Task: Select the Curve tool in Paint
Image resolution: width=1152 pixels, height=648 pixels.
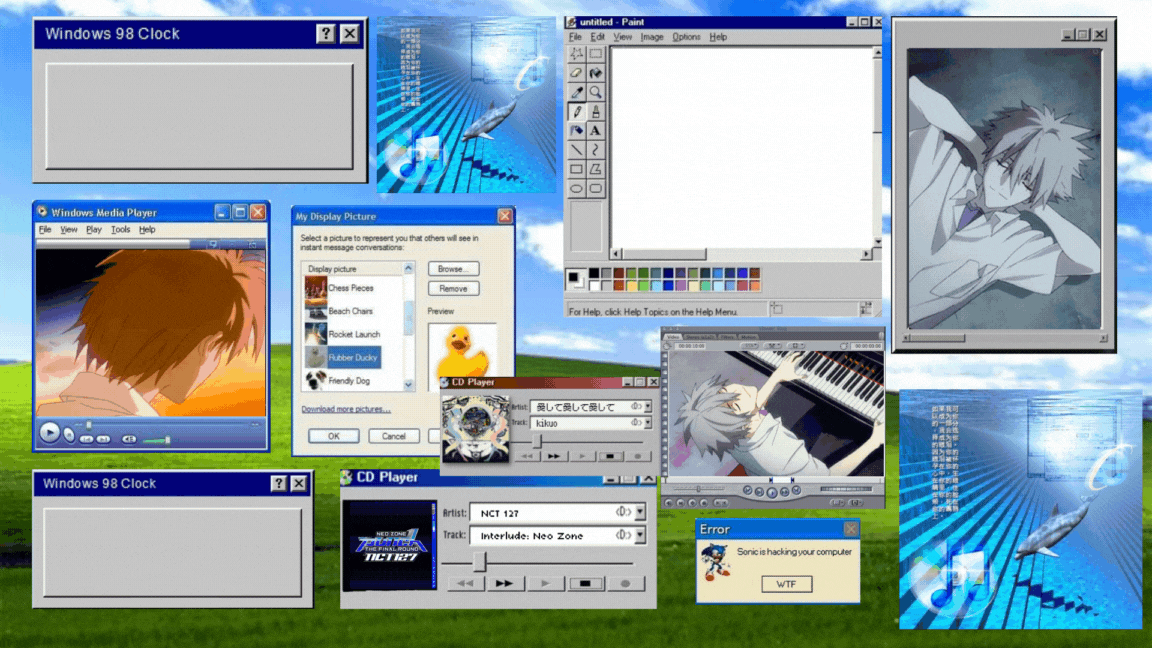Action: pos(596,150)
